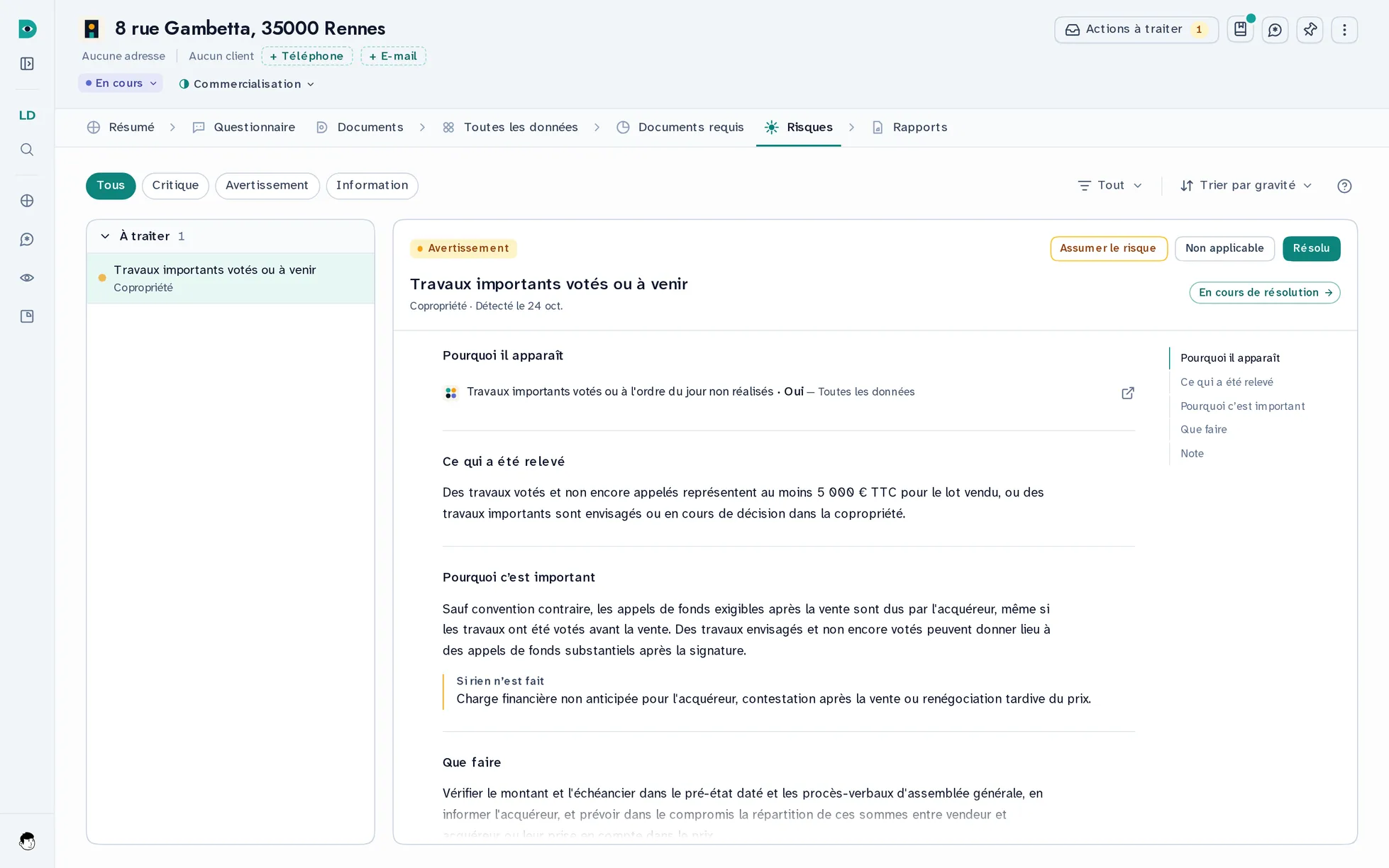Click the property avatar icon beside address
The image size is (1389, 868).
92,28
